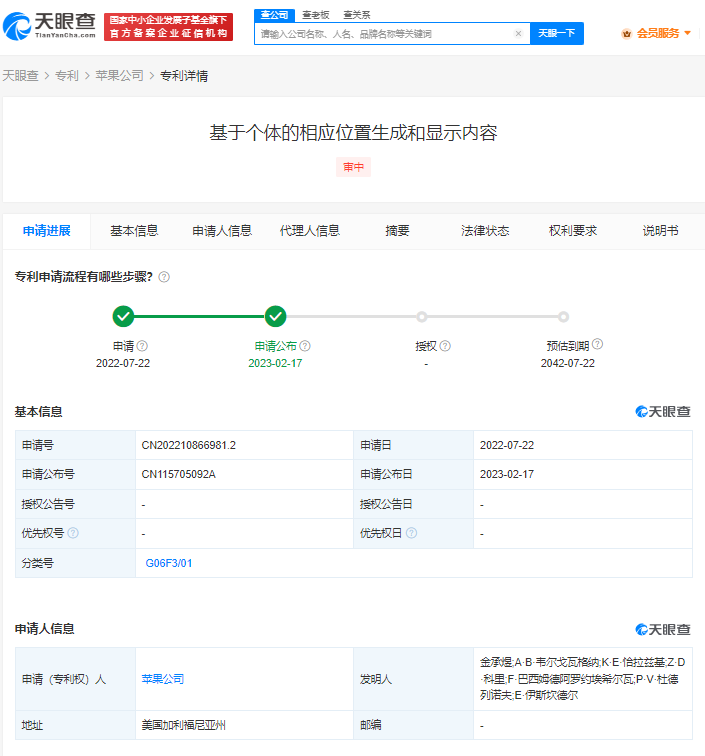Click the 审中 status badge
Image resolution: width=705 pixels, height=756 pixels.
pos(353,167)
